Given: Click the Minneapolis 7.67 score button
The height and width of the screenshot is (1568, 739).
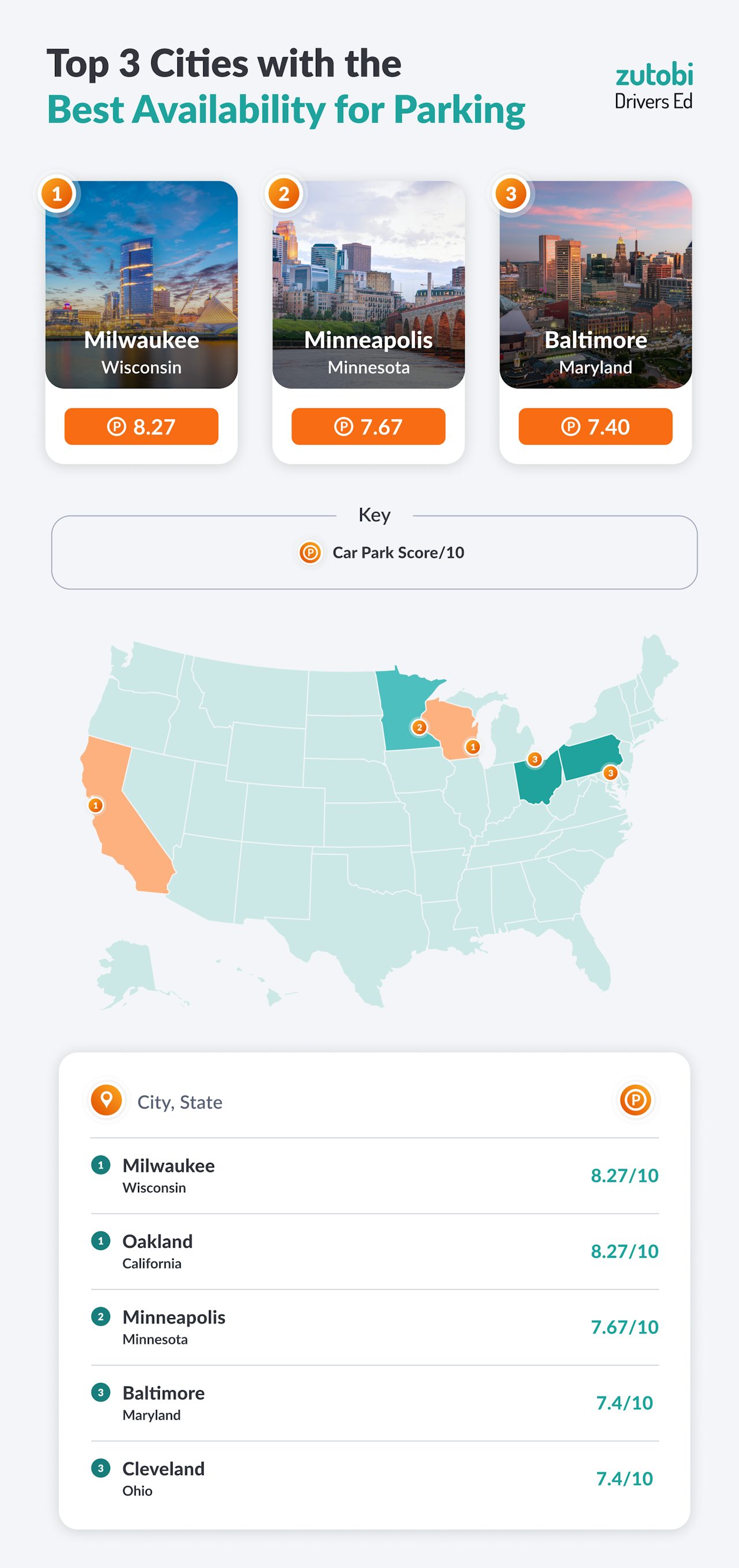Looking at the screenshot, I should tap(368, 426).
